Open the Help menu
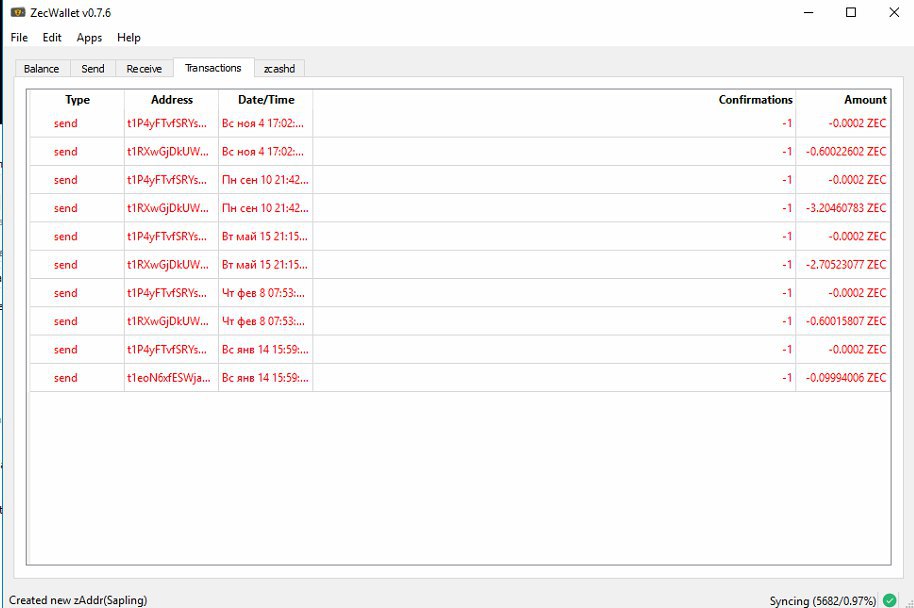 pos(129,37)
